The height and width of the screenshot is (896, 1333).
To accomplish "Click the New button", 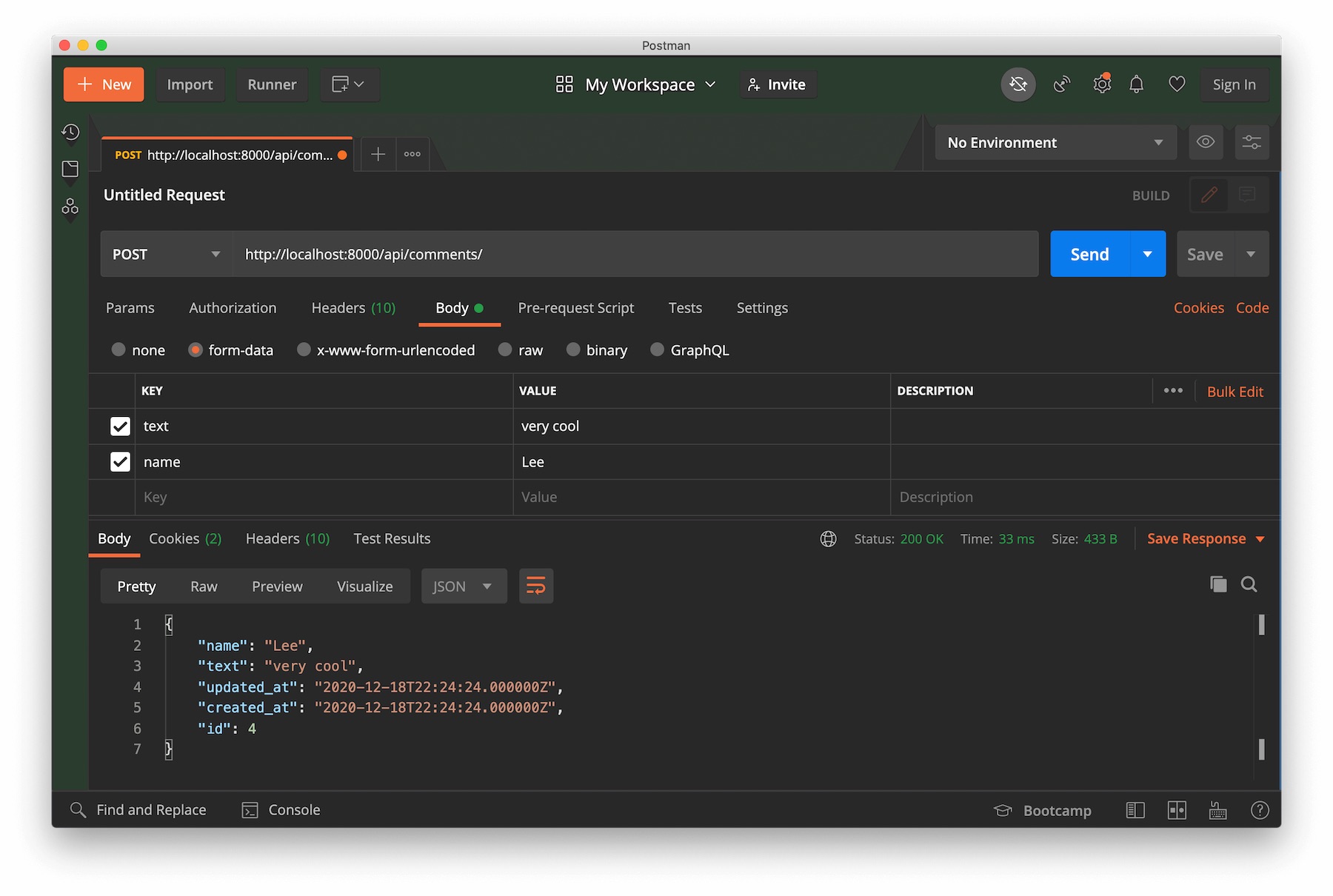I will point(104,84).
